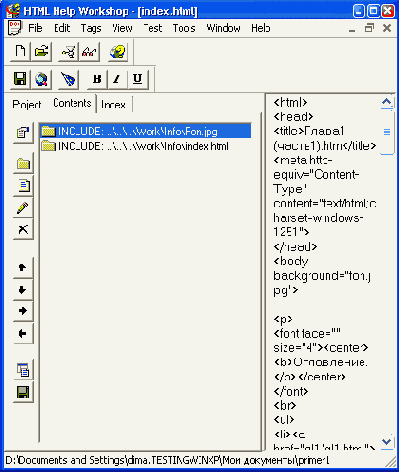Click the </font> line in the source

291,391
